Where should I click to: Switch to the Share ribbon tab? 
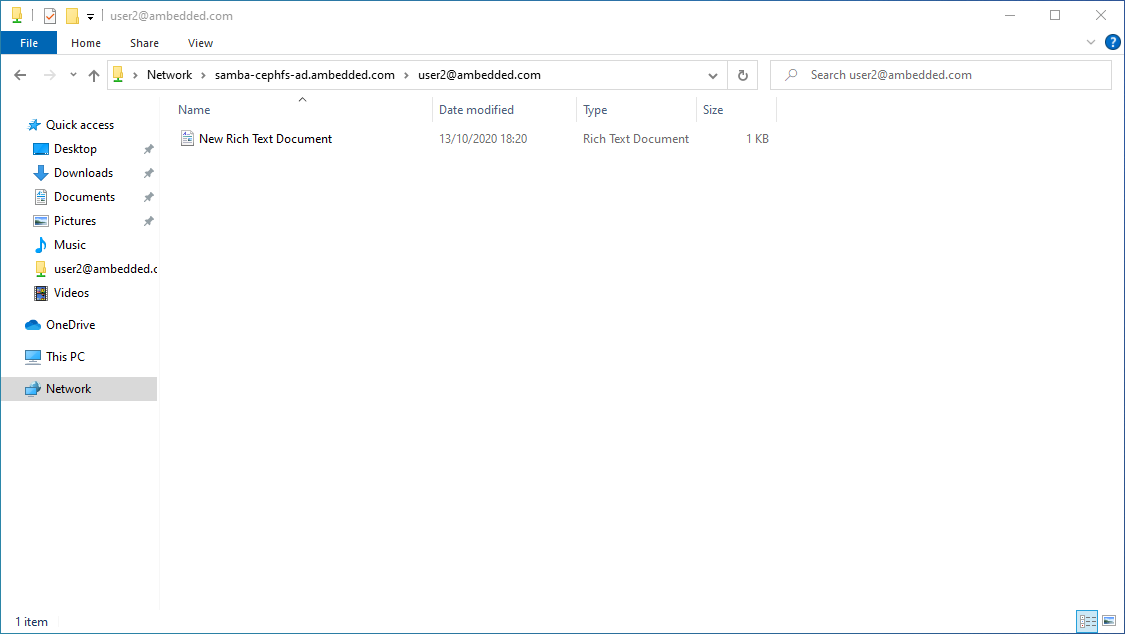coord(144,43)
